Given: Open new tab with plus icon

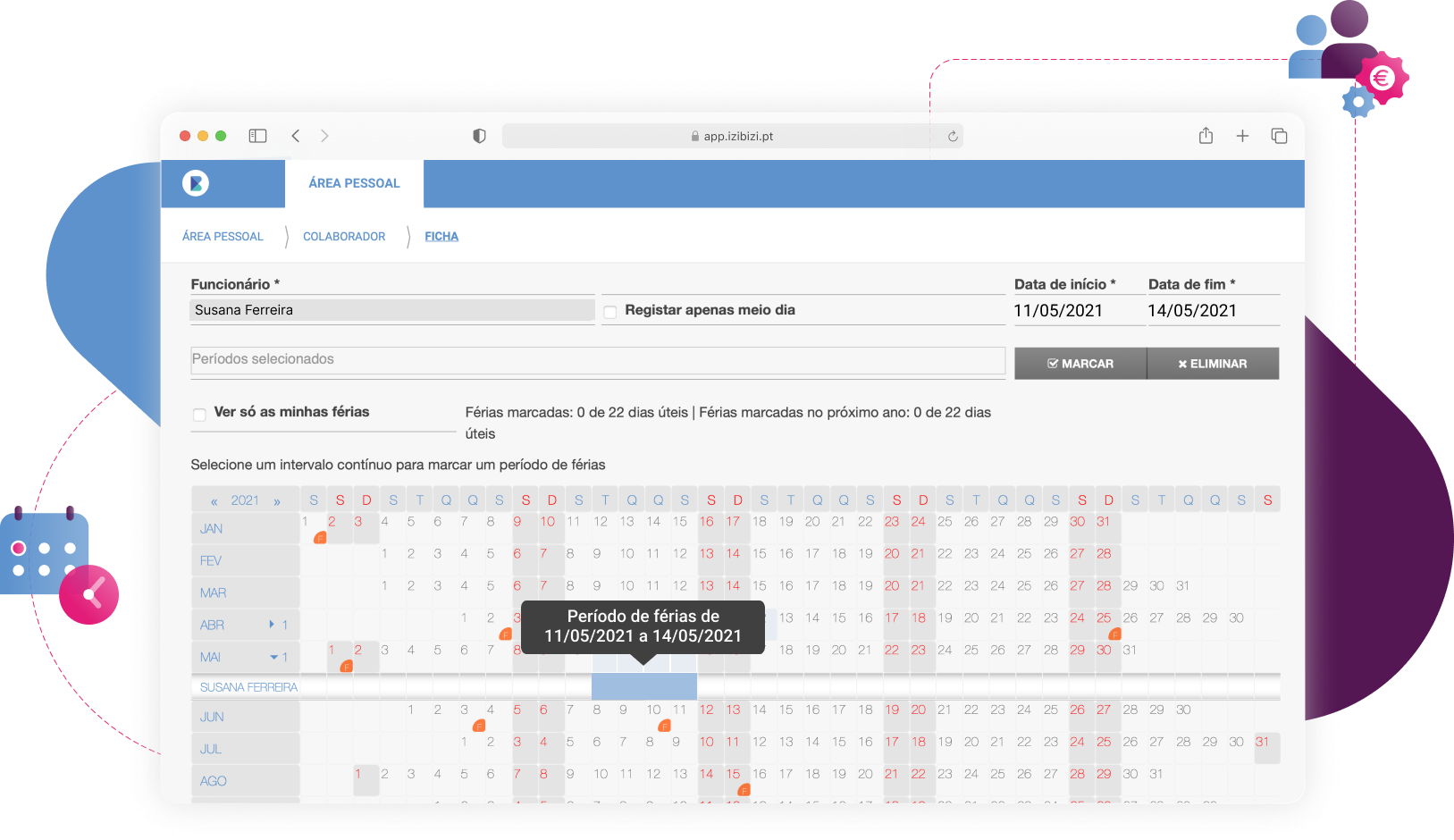Looking at the screenshot, I should pos(1242,136).
